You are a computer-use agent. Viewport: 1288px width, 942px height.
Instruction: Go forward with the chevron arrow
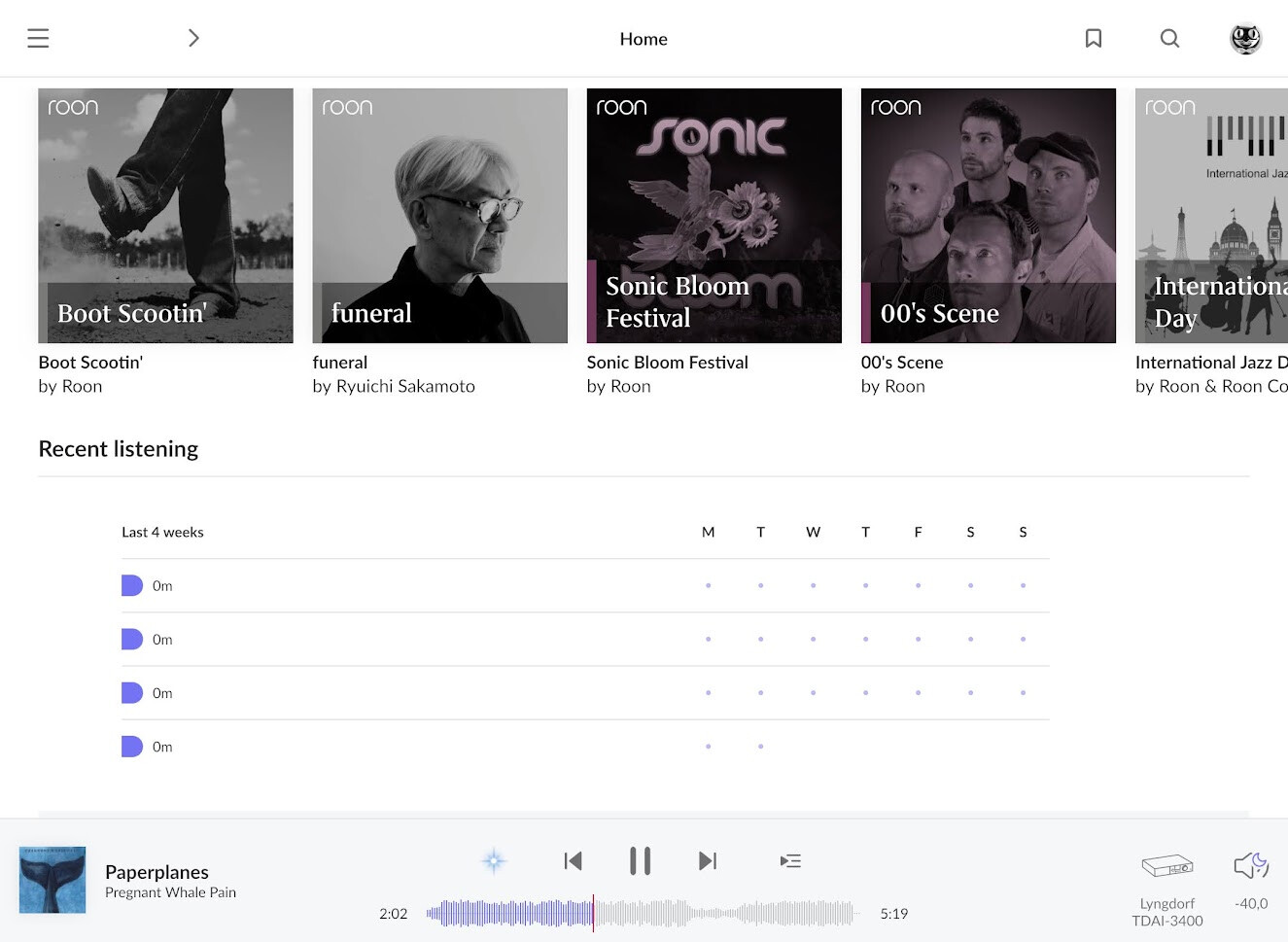(x=193, y=38)
